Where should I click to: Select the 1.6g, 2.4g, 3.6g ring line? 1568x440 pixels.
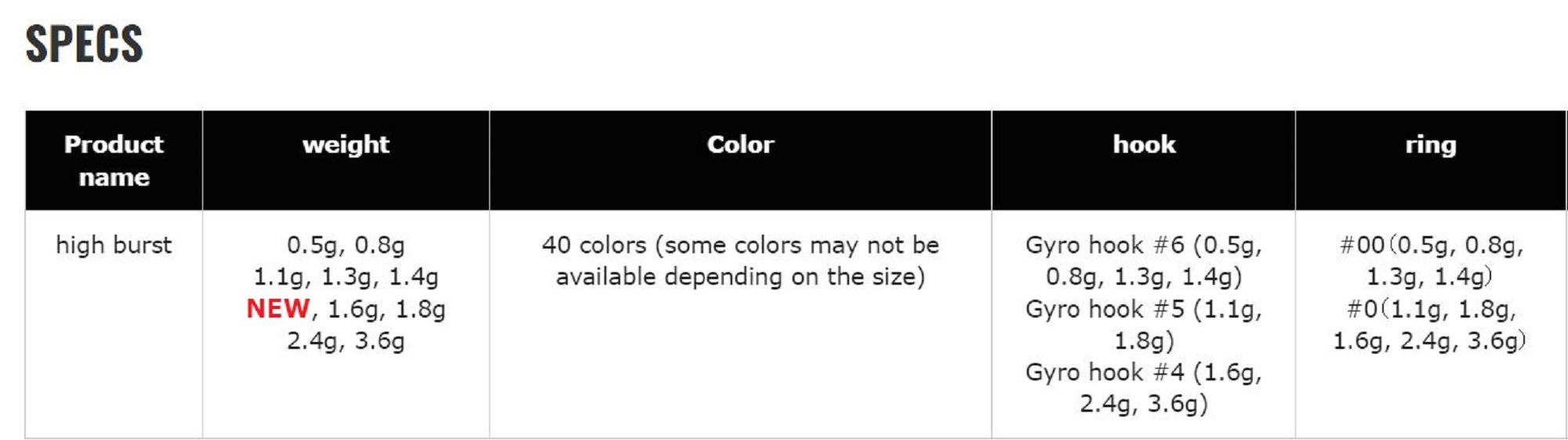point(1430,340)
